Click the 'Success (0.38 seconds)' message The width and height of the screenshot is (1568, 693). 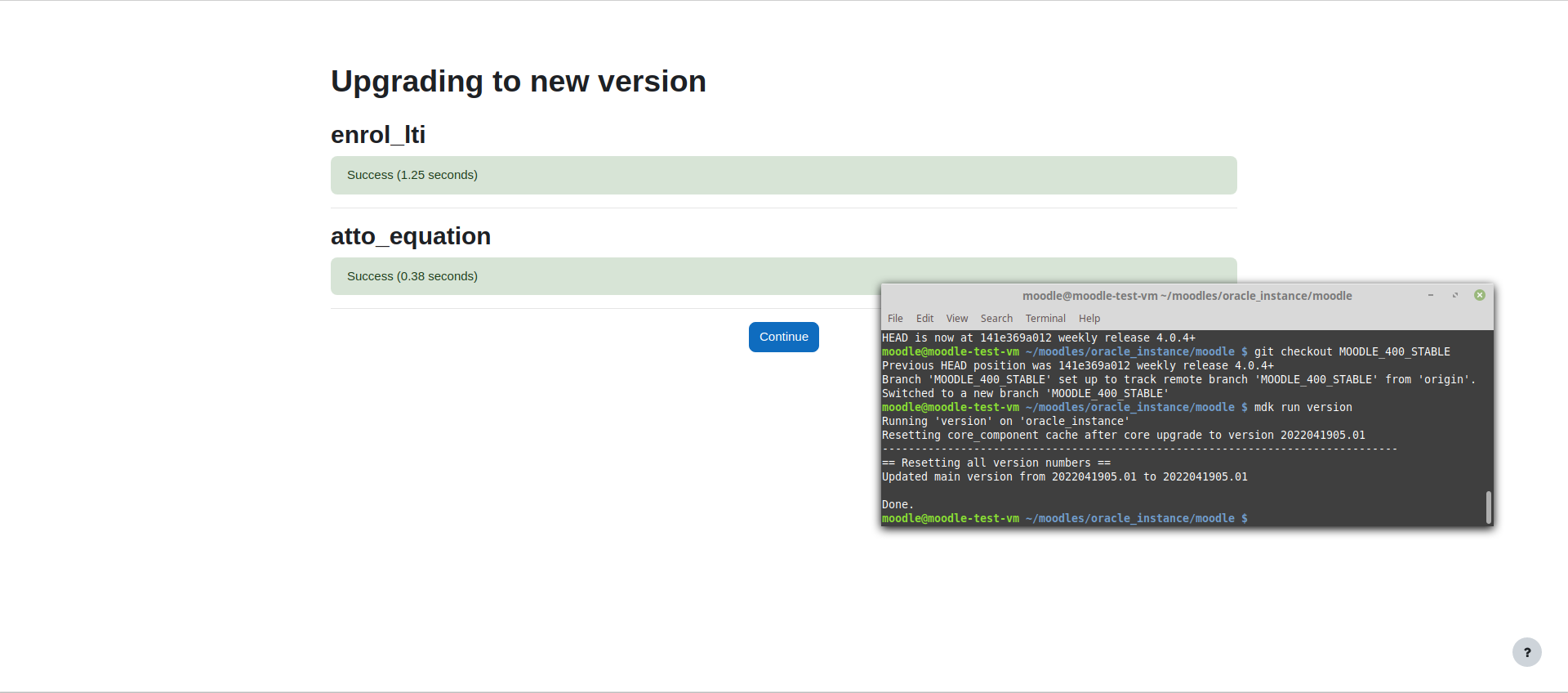pyautogui.click(x=783, y=276)
